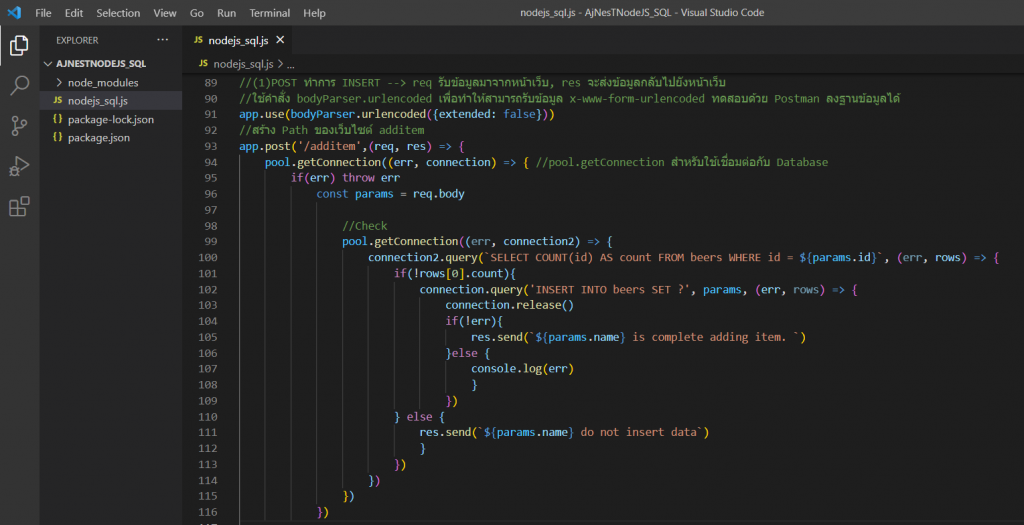The image size is (1024, 525).
Task: Open the File menu
Action: pyautogui.click(x=43, y=13)
